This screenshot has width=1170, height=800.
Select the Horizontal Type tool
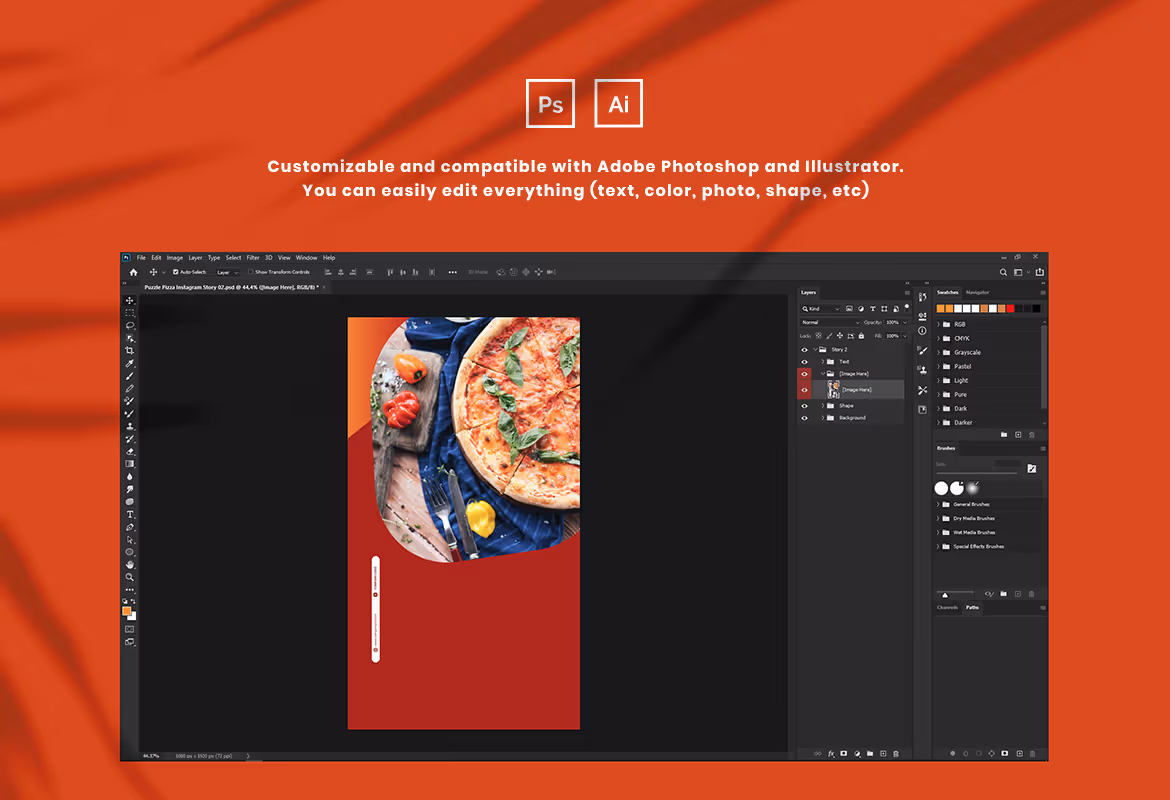[130, 514]
